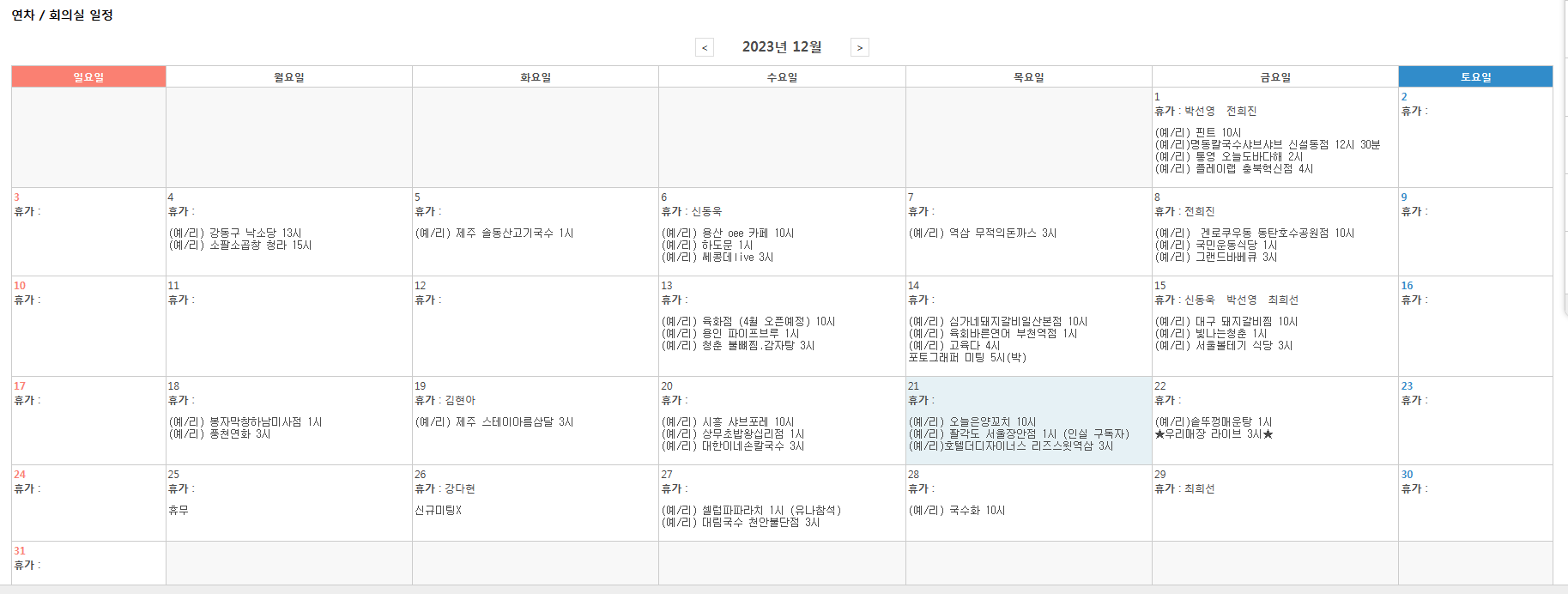Go to previous month with the < arrow
Screen dimensions: 1568x594
(704, 47)
